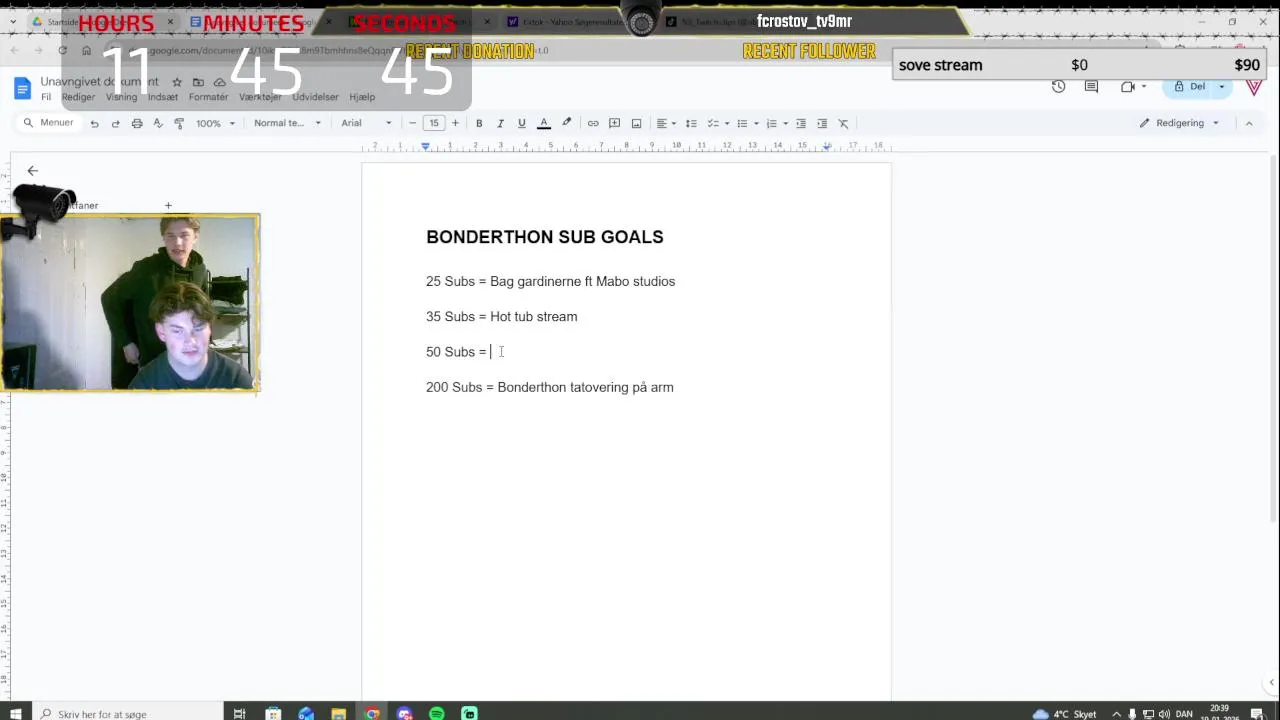
Task: Click the line '200 Subs = Bonderthon tatovering på arm'
Action: pos(550,387)
